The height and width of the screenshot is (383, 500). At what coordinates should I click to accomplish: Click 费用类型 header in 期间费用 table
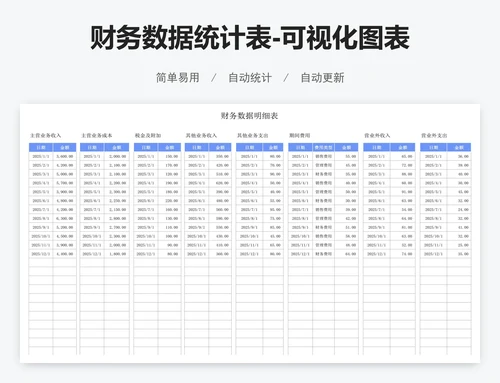[323, 147]
